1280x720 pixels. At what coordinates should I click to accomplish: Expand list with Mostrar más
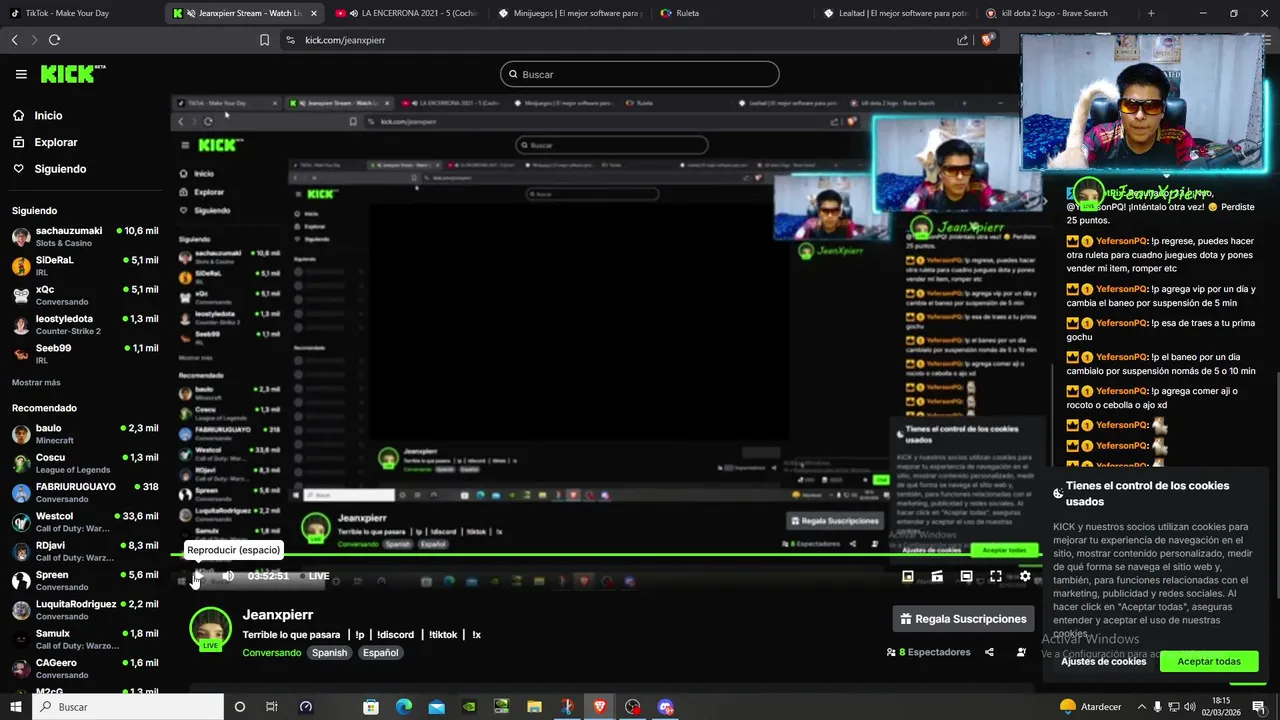point(36,383)
